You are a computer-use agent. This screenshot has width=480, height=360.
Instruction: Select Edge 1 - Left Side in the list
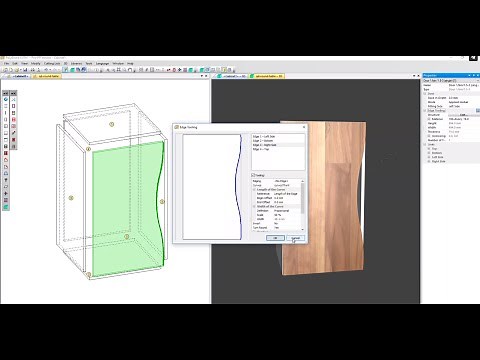[x=278, y=136]
